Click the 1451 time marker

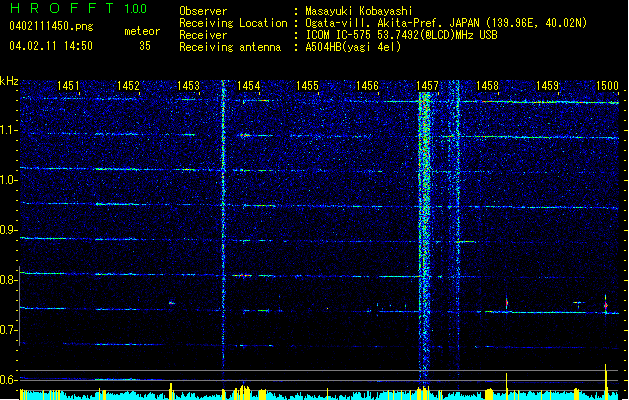pyautogui.click(x=69, y=85)
